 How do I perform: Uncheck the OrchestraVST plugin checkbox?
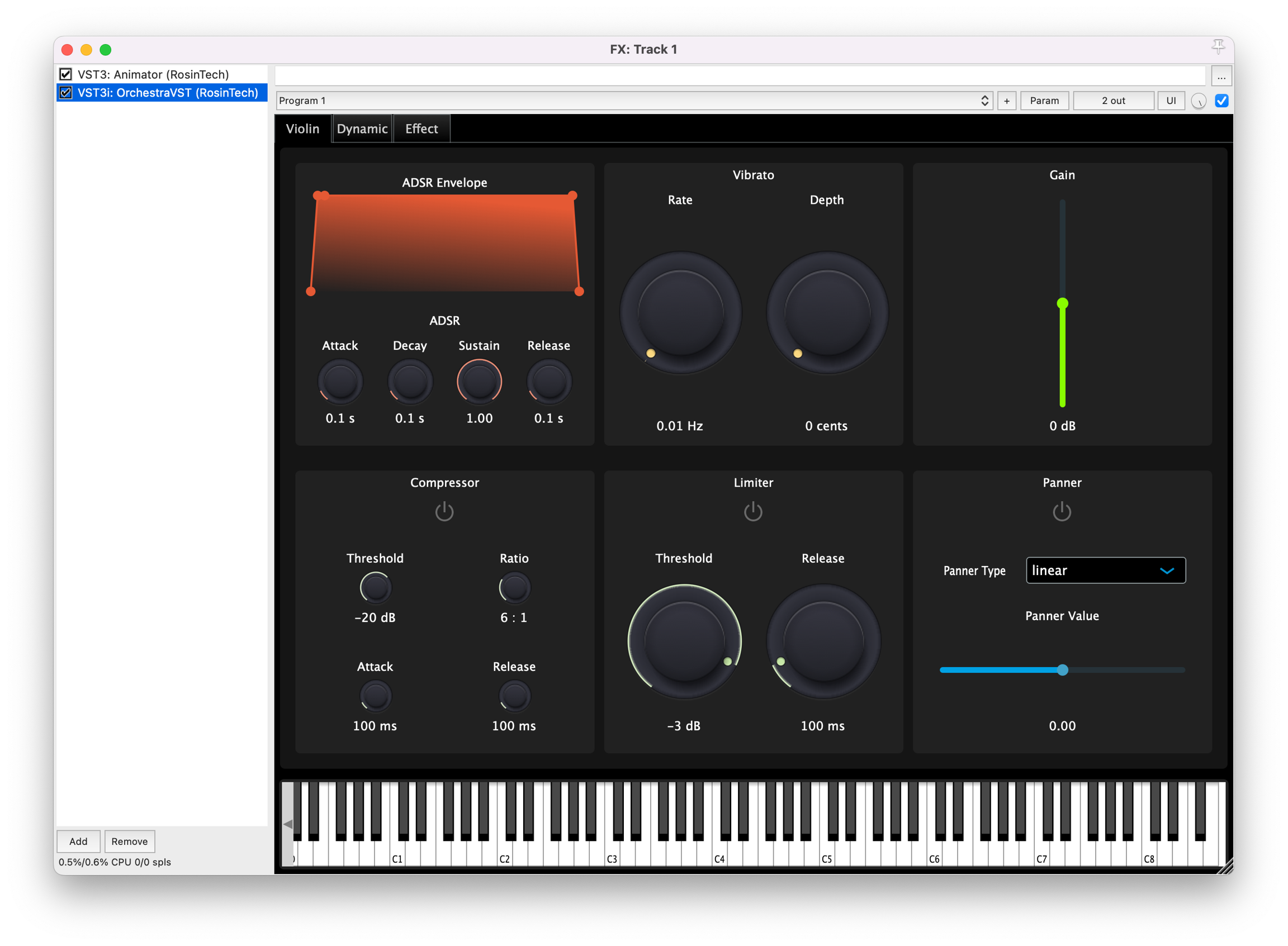[x=66, y=93]
